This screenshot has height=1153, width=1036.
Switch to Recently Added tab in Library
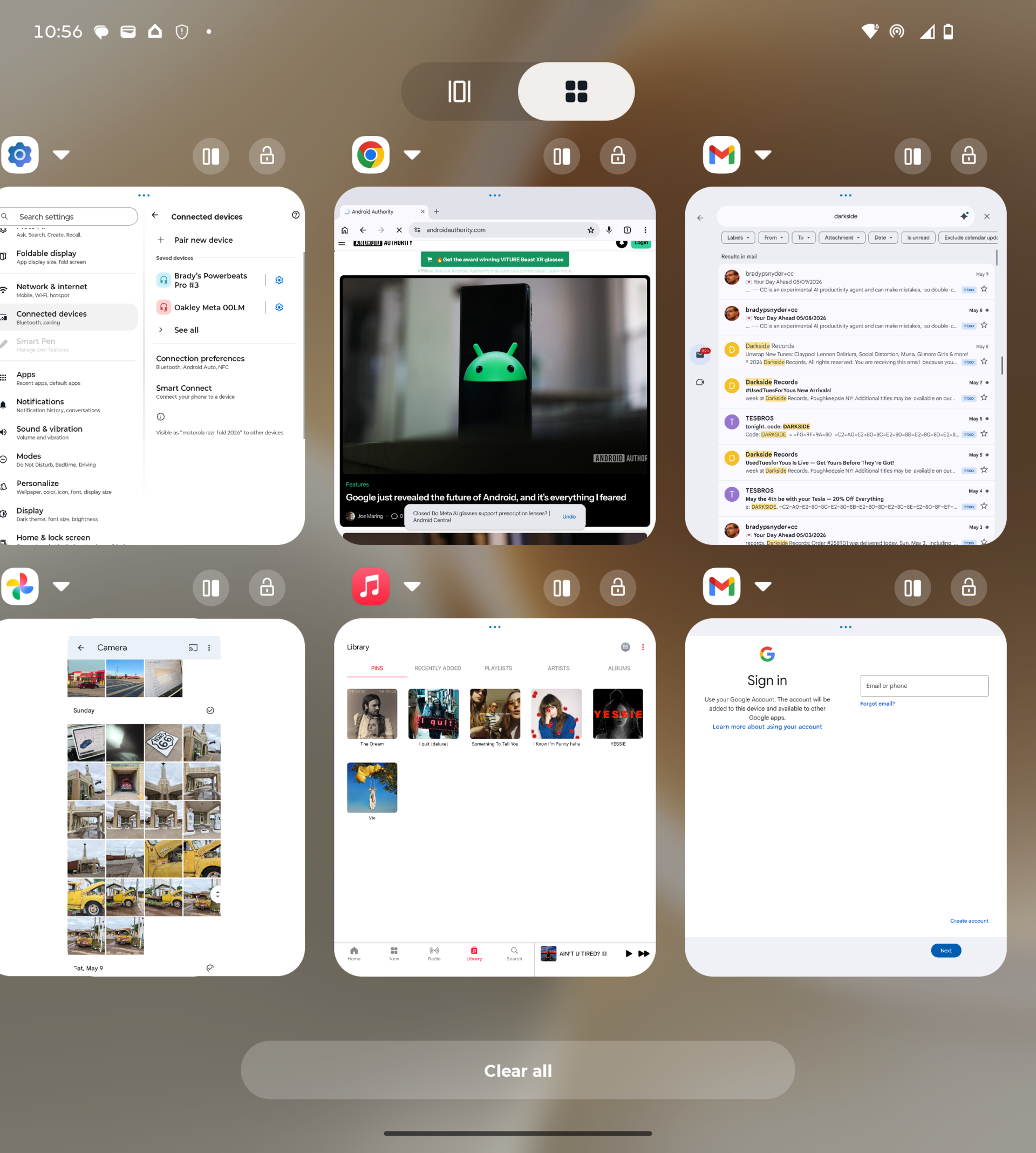click(438, 668)
